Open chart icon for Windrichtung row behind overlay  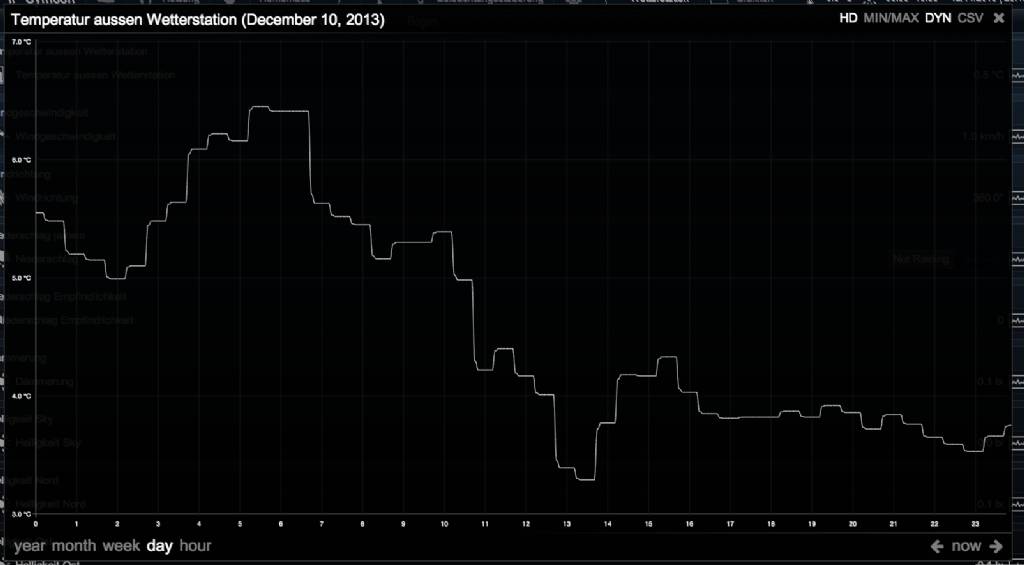tap(1019, 198)
